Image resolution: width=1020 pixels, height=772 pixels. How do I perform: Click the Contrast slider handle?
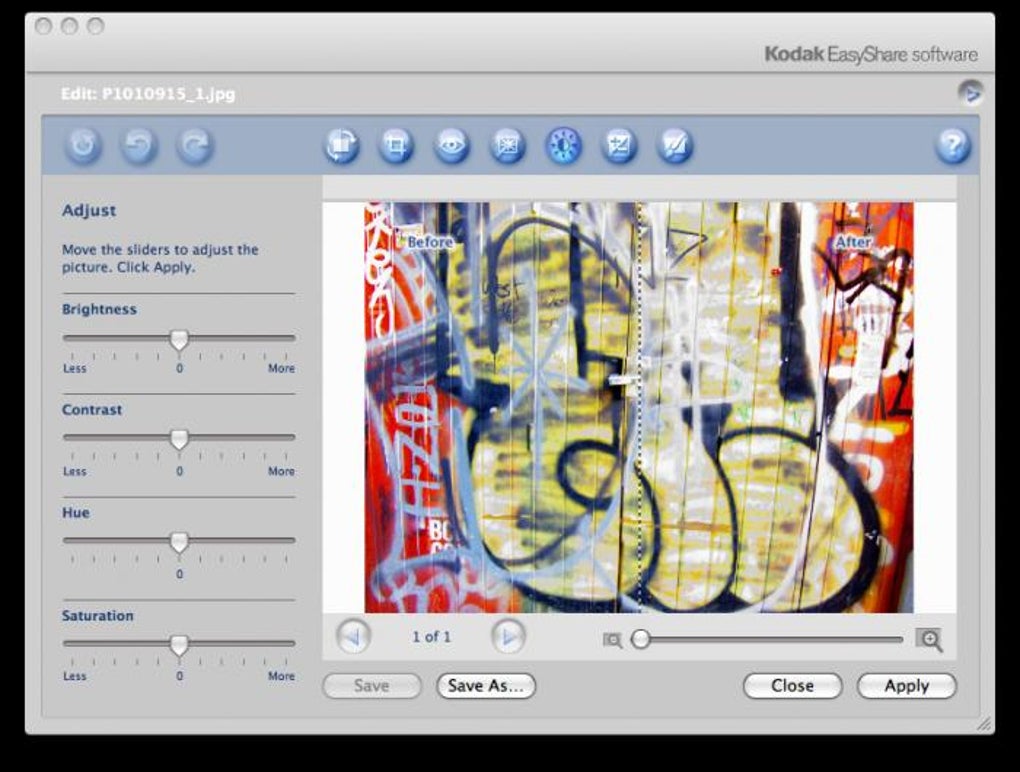tap(179, 439)
